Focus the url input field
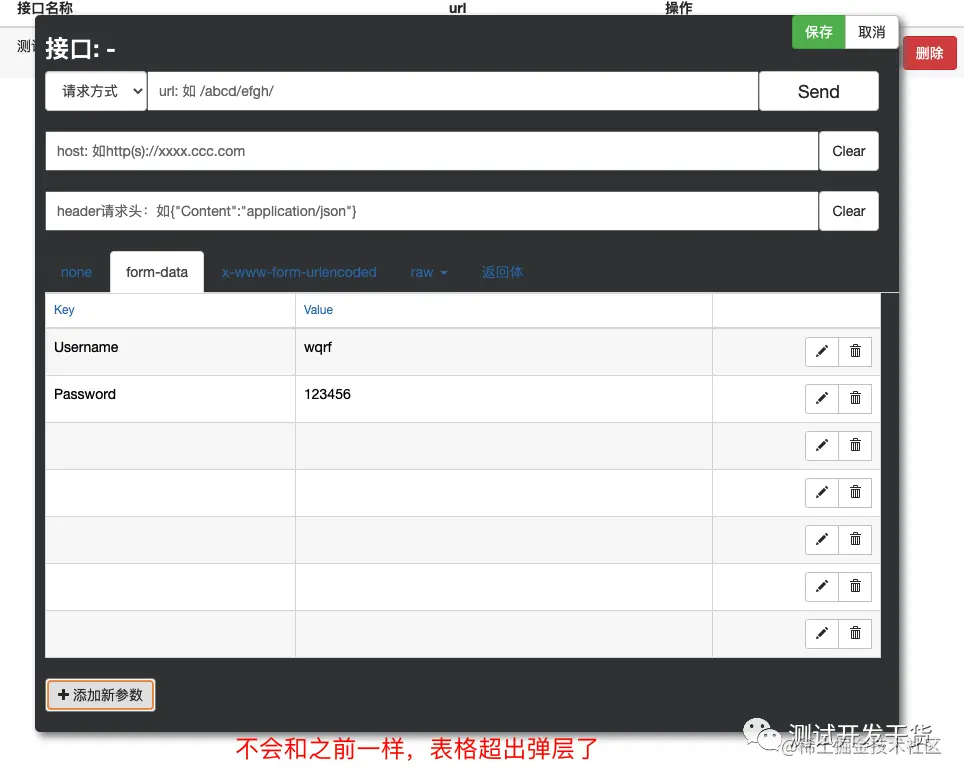Screen dimensions: 964x779 tap(452, 91)
